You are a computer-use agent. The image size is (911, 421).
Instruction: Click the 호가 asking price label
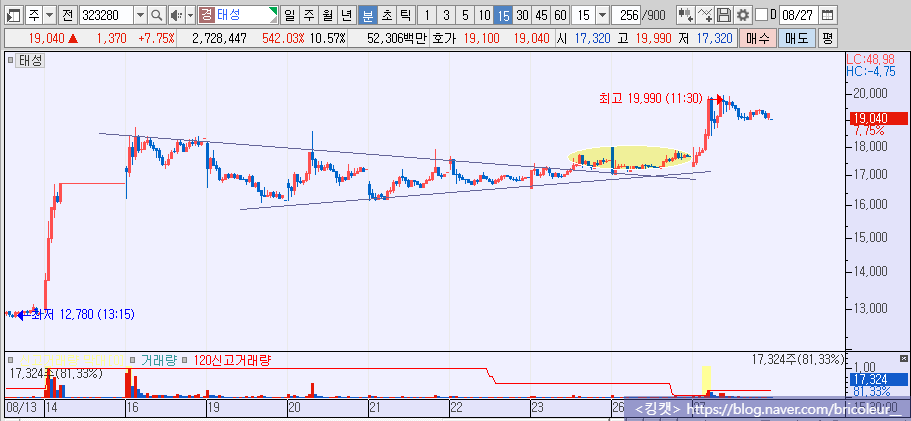click(444, 39)
